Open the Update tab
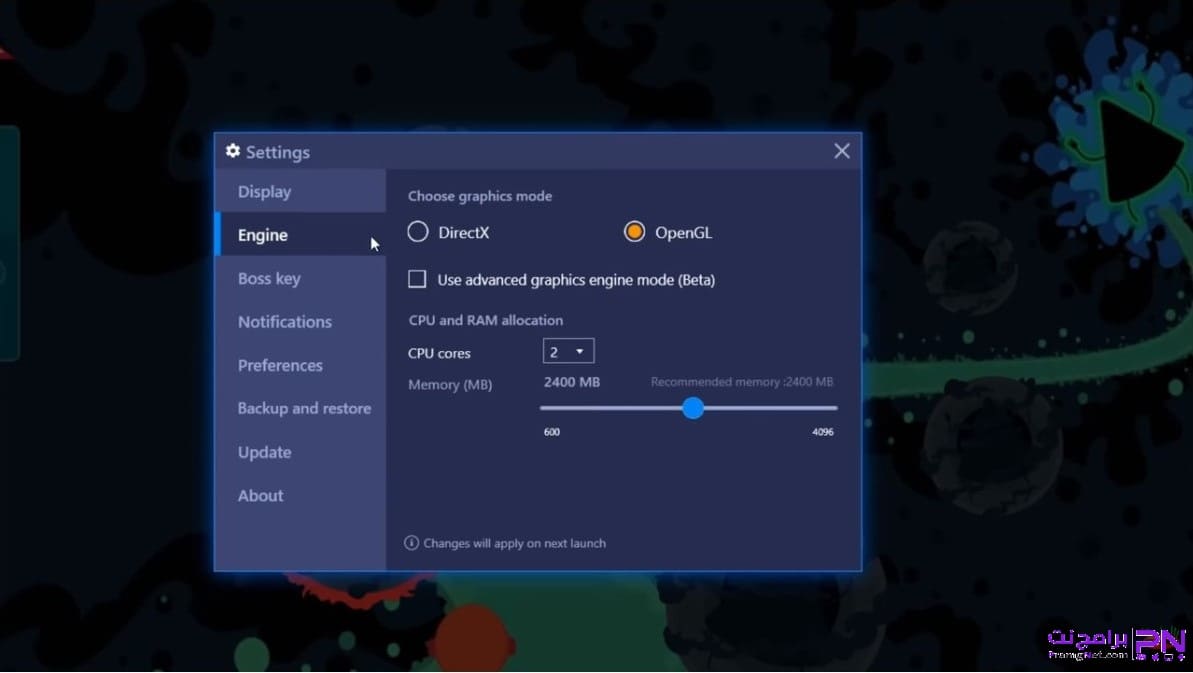 tap(301, 452)
